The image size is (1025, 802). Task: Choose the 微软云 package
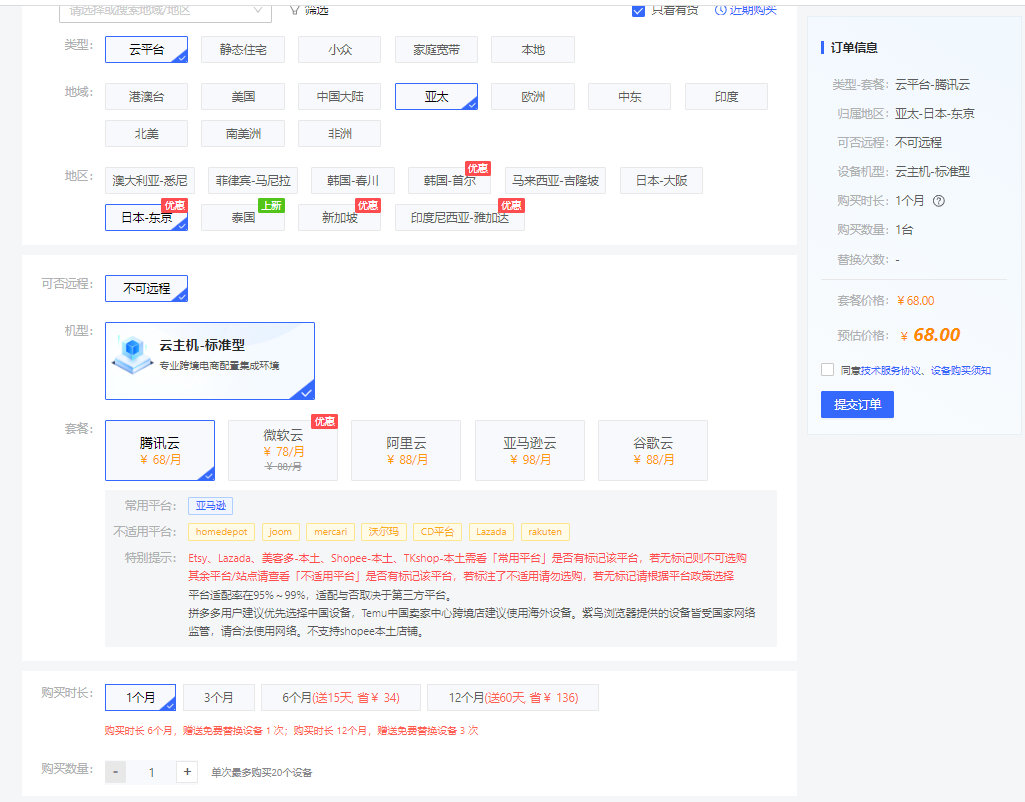(x=283, y=450)
